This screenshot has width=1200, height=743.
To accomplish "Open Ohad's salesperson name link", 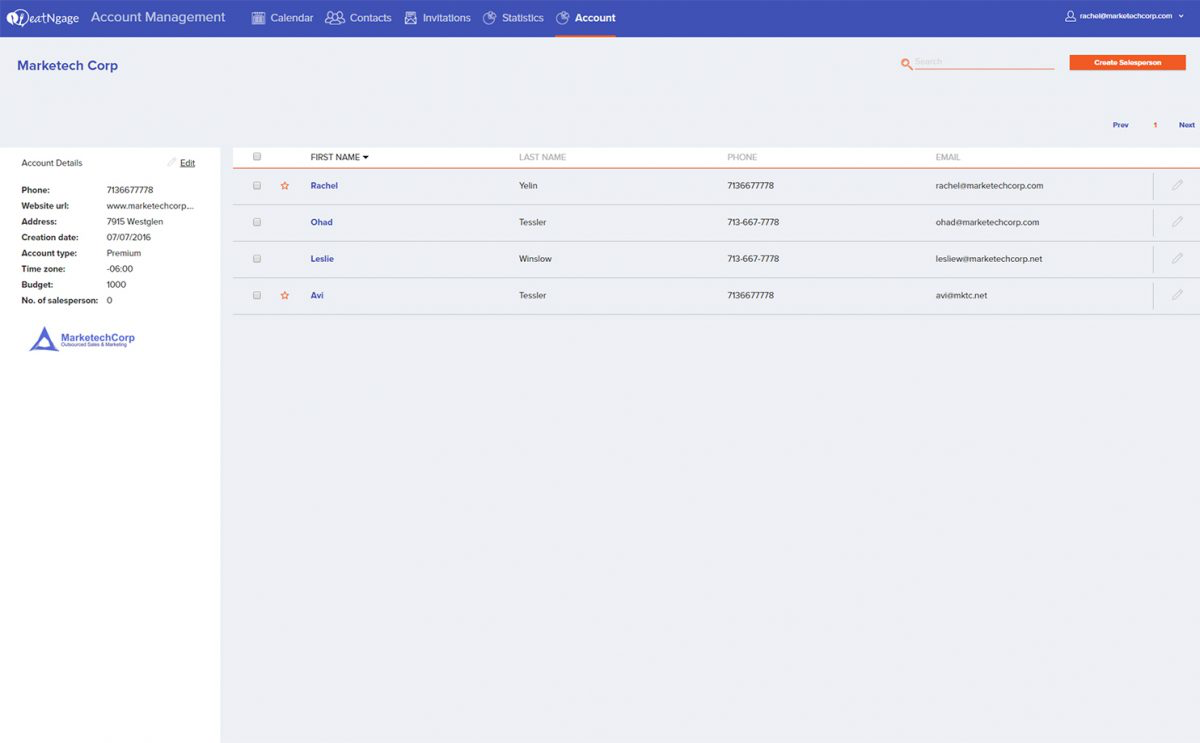I will (321, 222).
